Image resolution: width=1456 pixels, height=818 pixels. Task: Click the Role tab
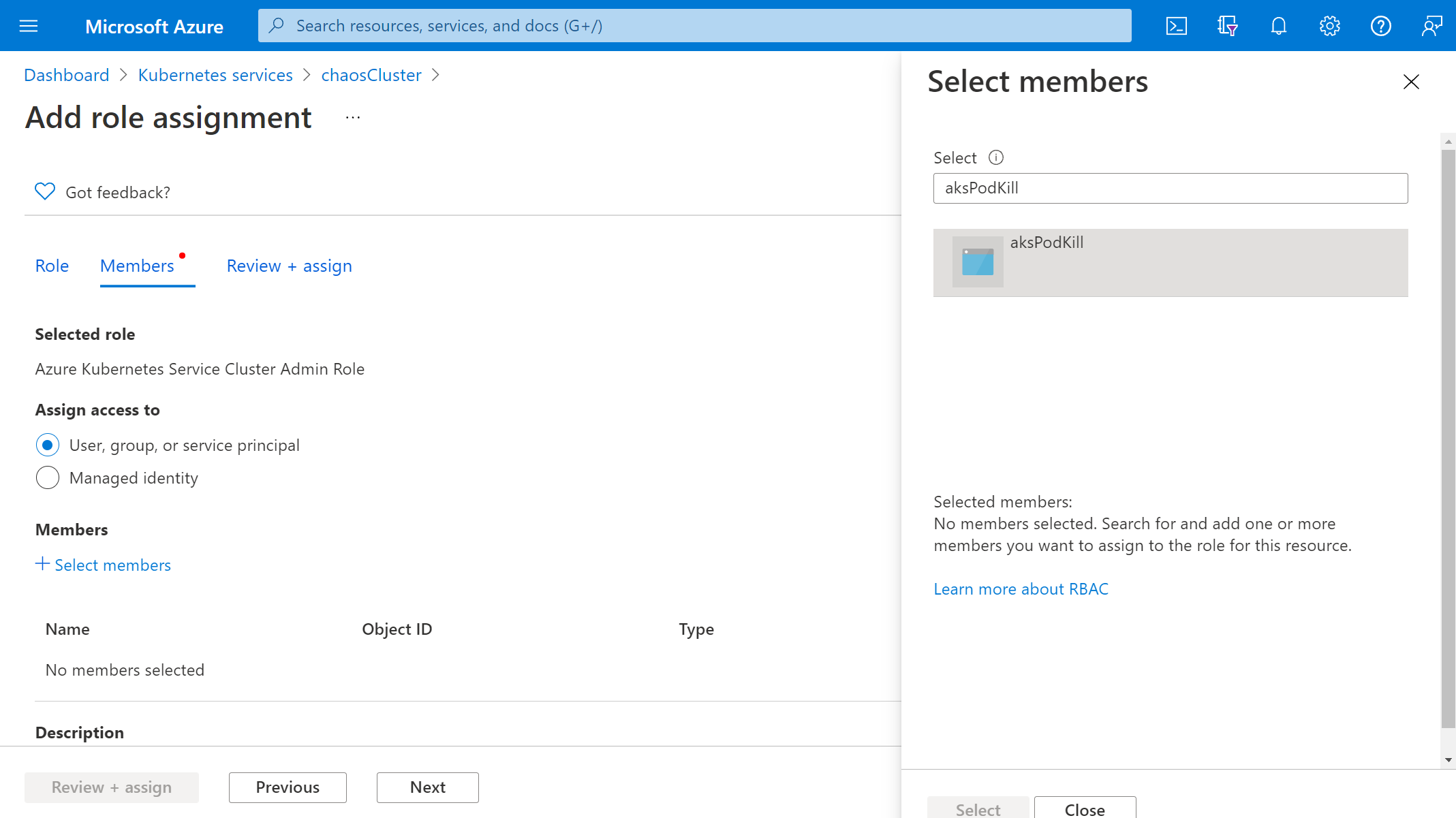pyautogui.click(x=52, y=265)
